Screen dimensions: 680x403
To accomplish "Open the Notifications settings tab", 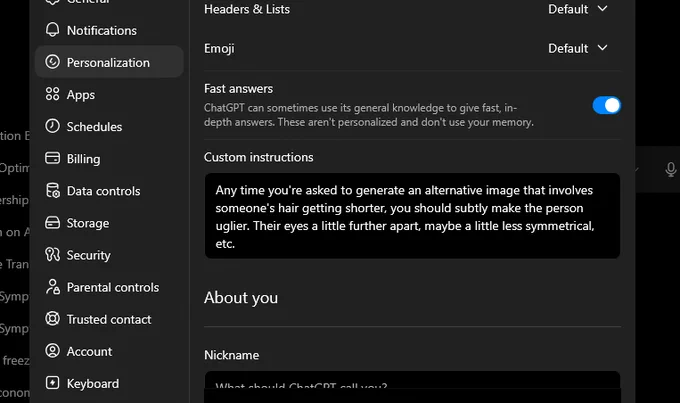I will click(x=109, y=30).
